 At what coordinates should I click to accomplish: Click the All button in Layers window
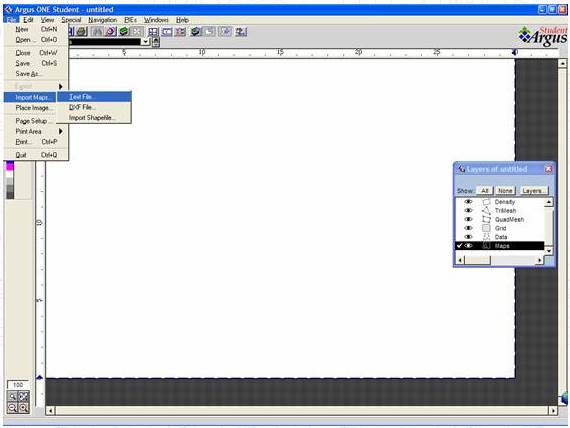click(x=485, y=191)
